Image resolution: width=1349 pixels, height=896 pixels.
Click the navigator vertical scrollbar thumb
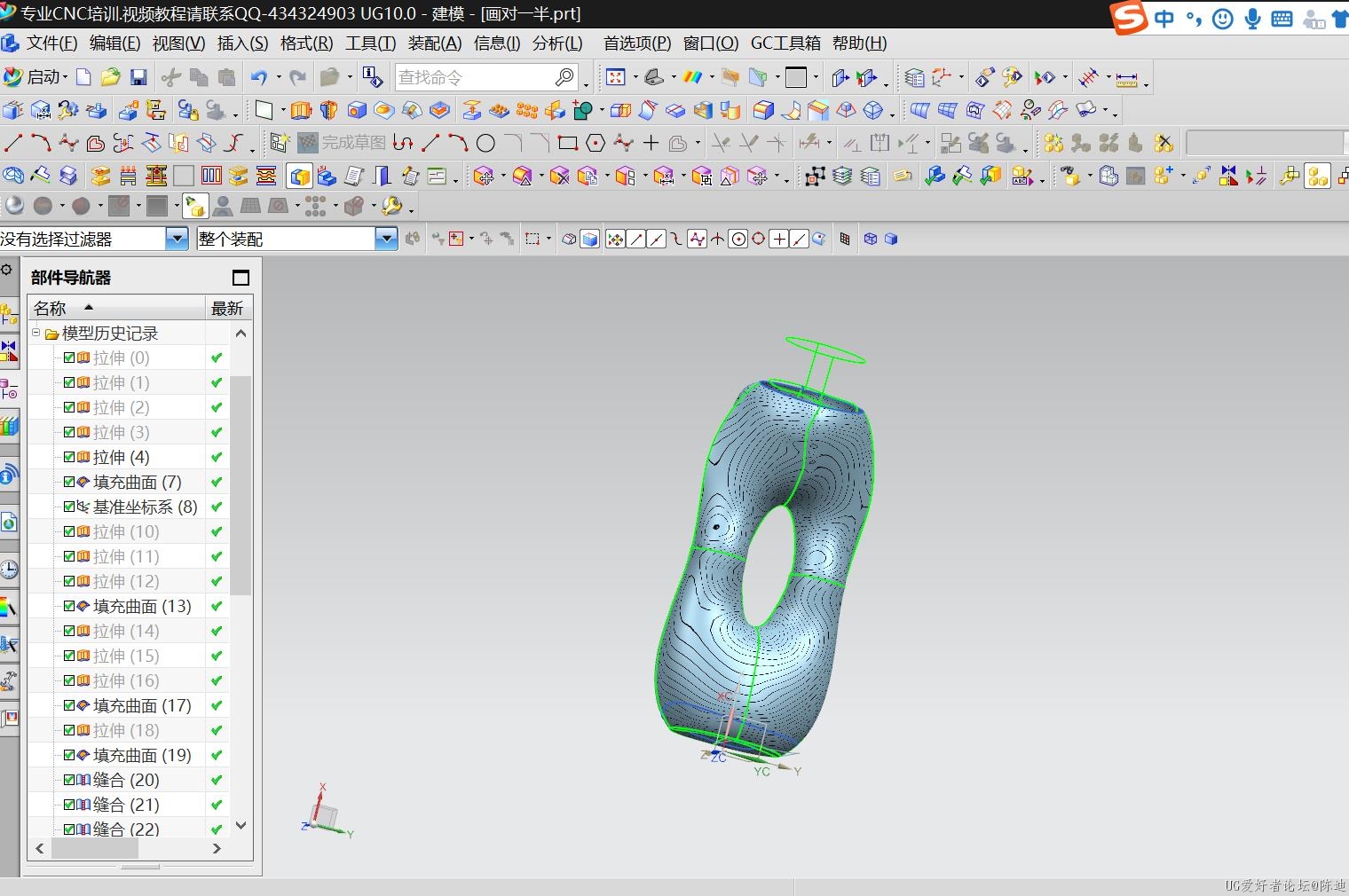click(x=241, y=484)
